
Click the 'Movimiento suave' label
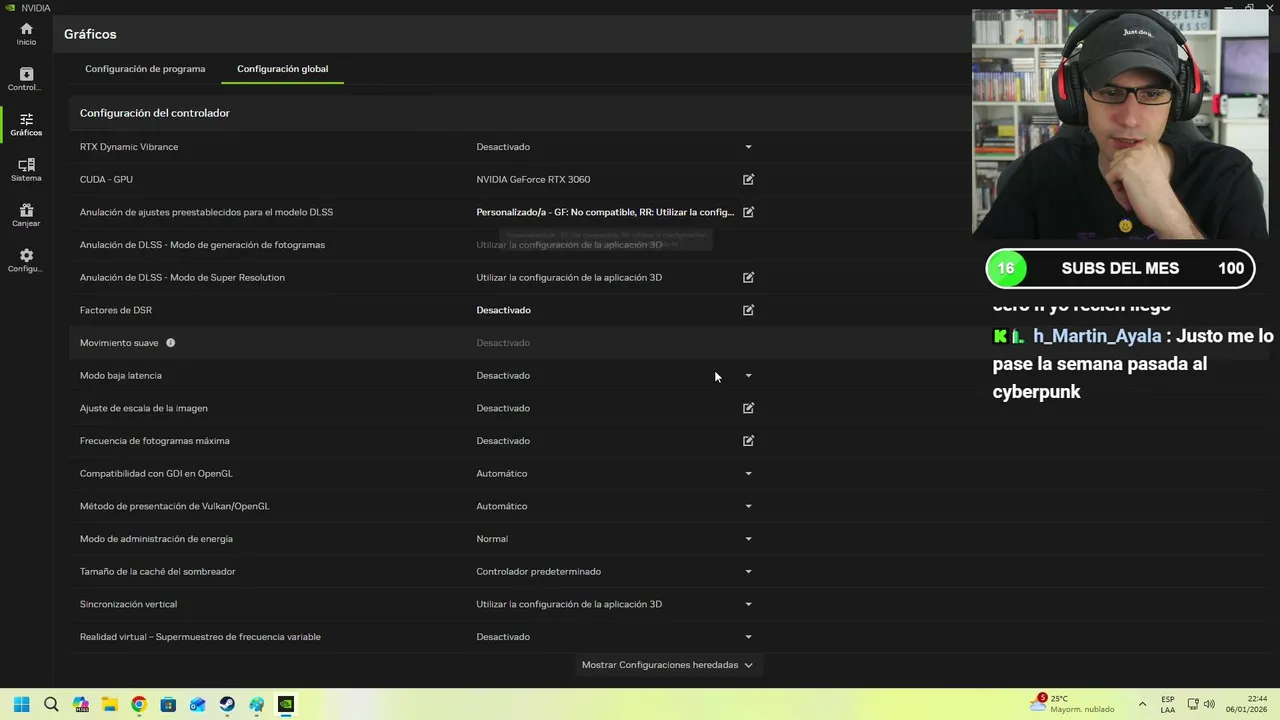(119, 343)
